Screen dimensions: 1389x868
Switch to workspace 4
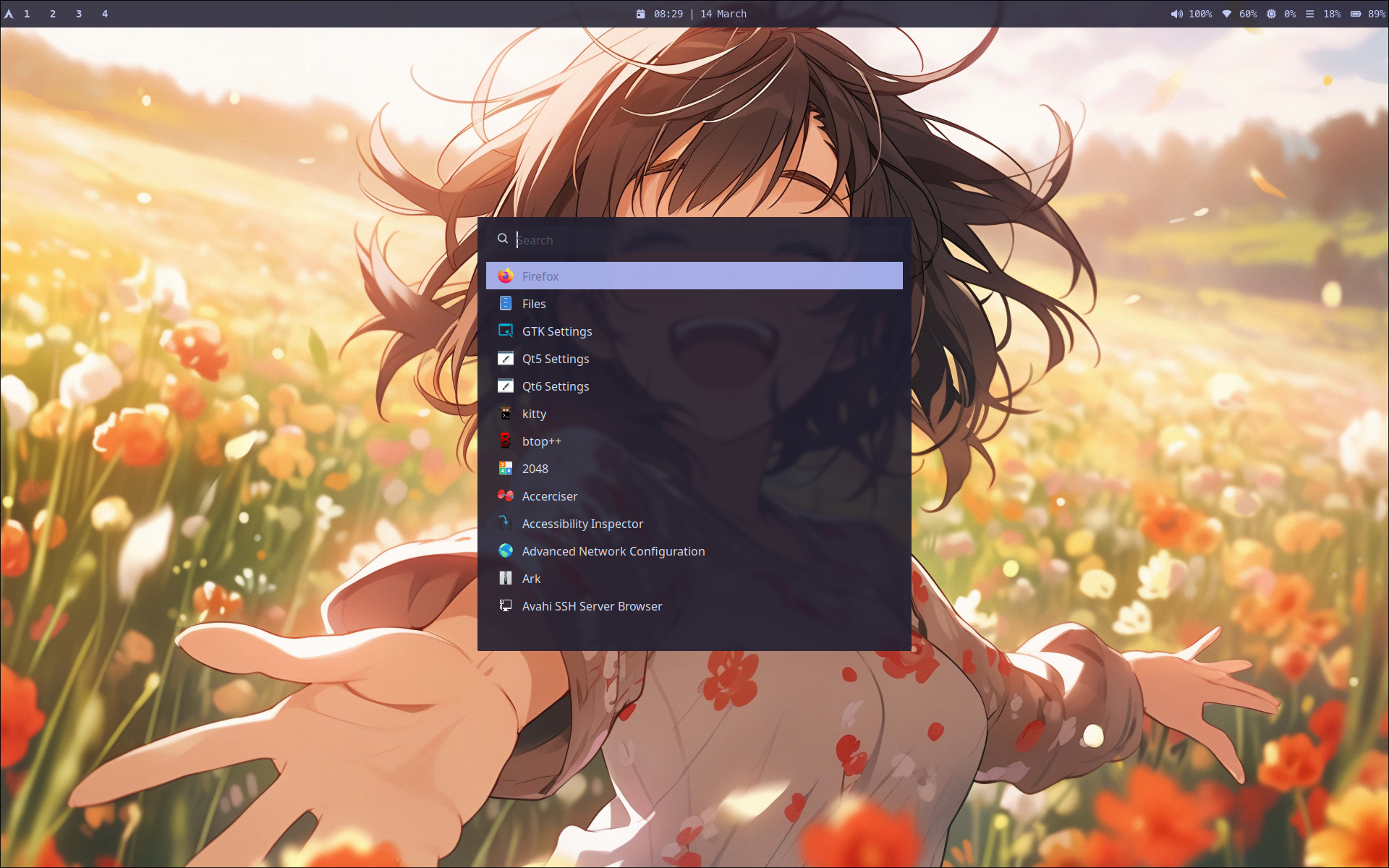[105, 14]
